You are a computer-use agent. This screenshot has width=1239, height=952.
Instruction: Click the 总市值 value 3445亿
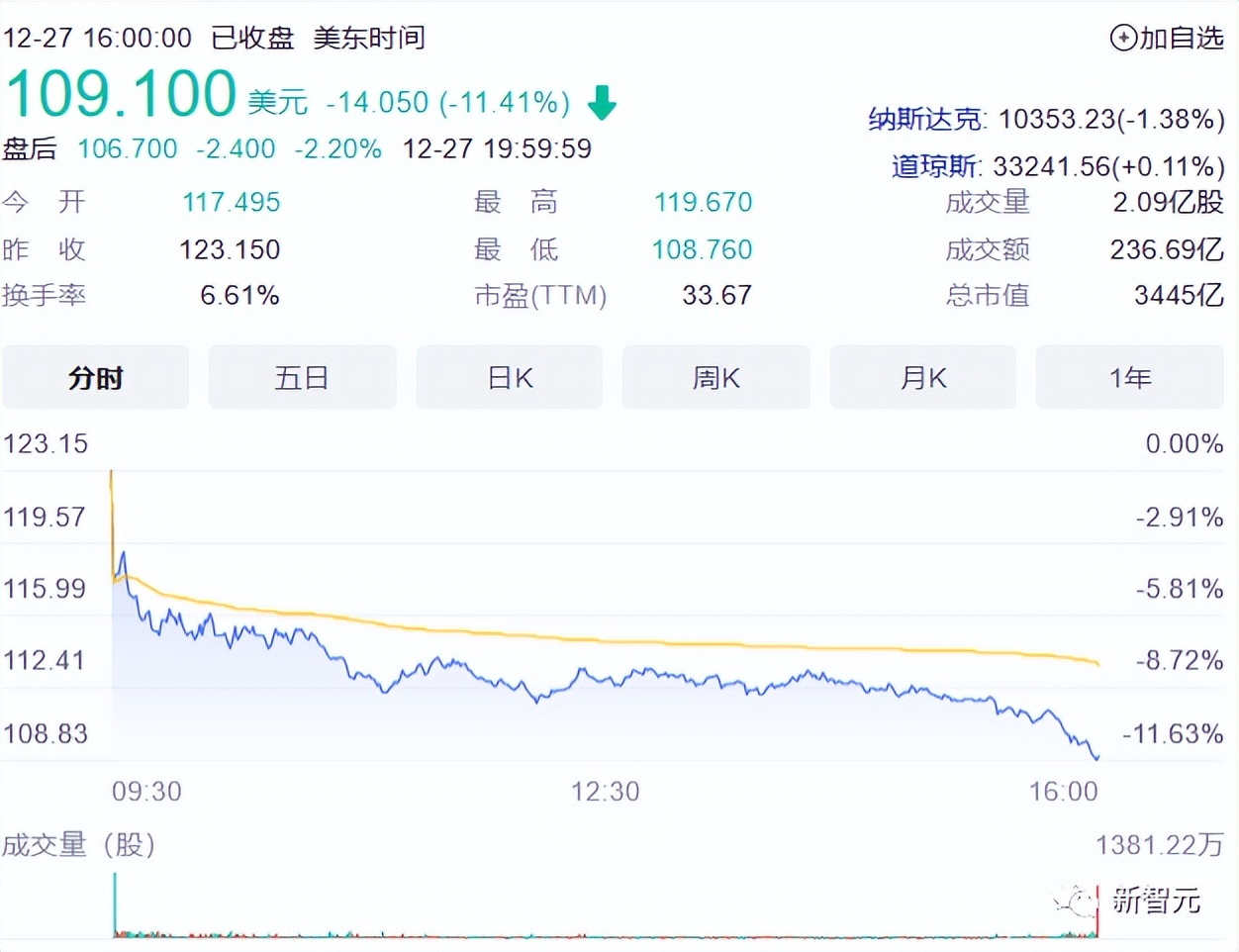pyautogui.click(x=1178, y=295)
